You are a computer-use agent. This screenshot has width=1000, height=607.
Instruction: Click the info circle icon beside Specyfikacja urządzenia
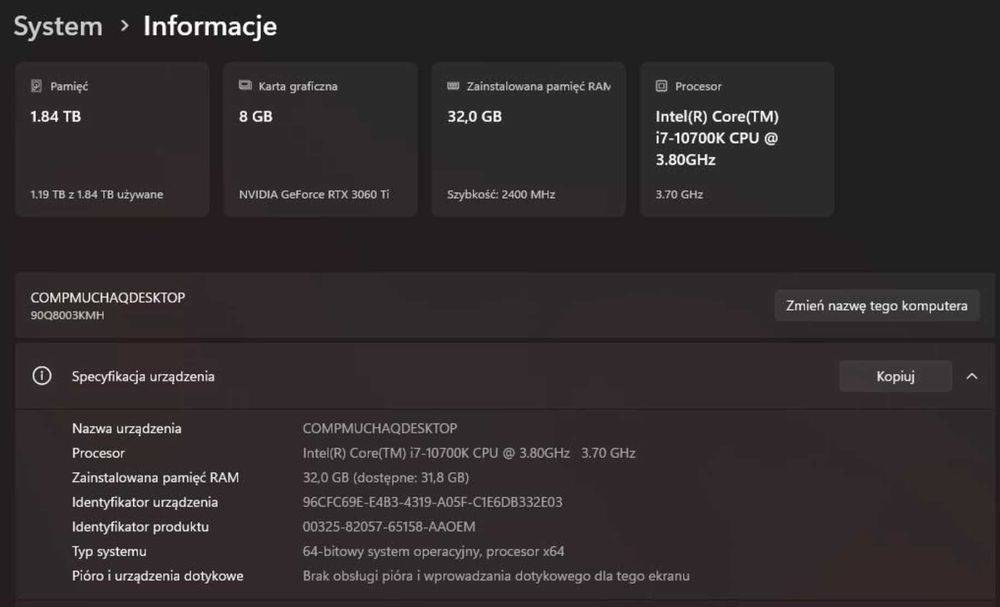pos(42,376)
